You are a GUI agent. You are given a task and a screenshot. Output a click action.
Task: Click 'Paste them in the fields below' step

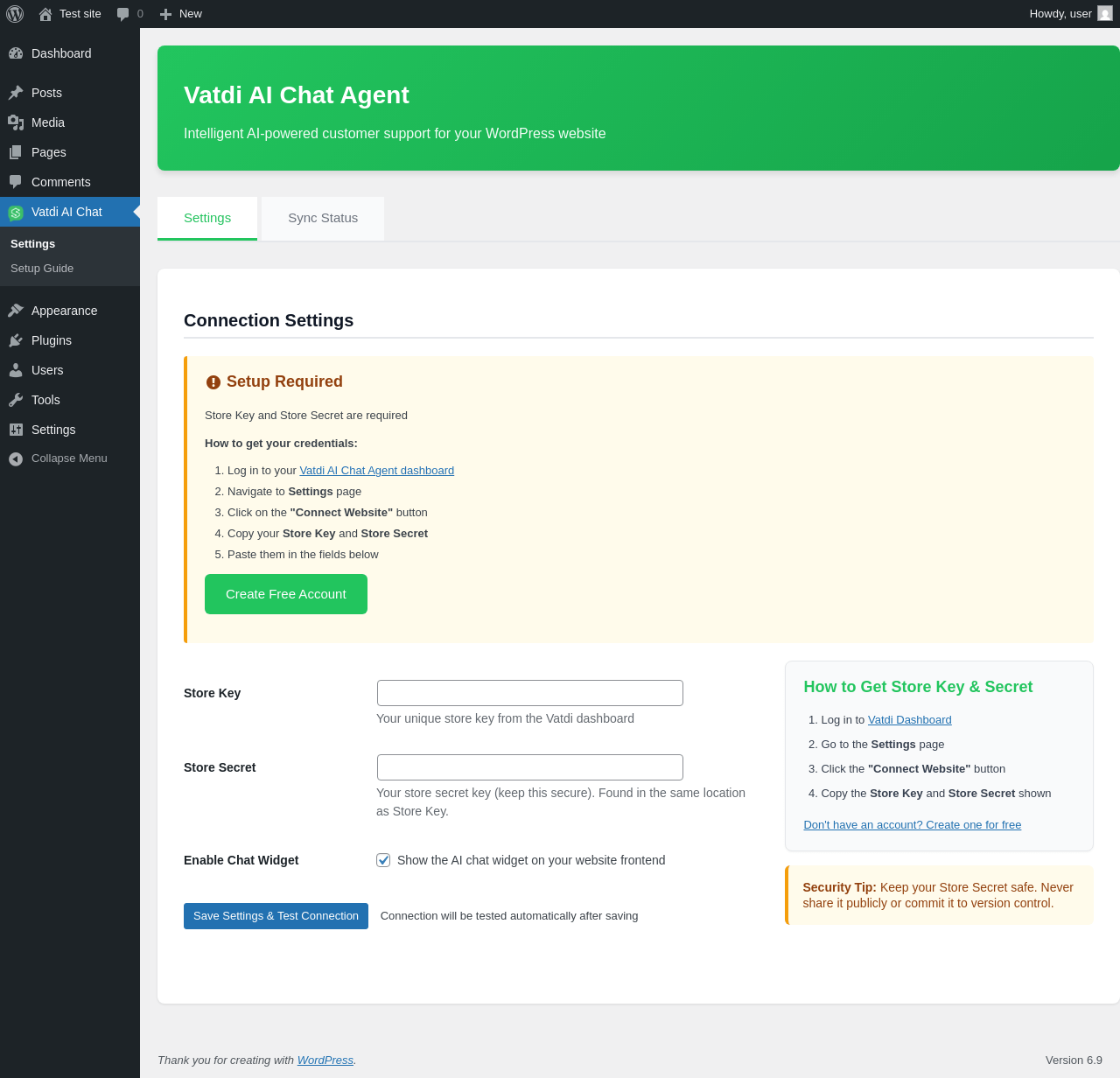[x=303, y=555]
